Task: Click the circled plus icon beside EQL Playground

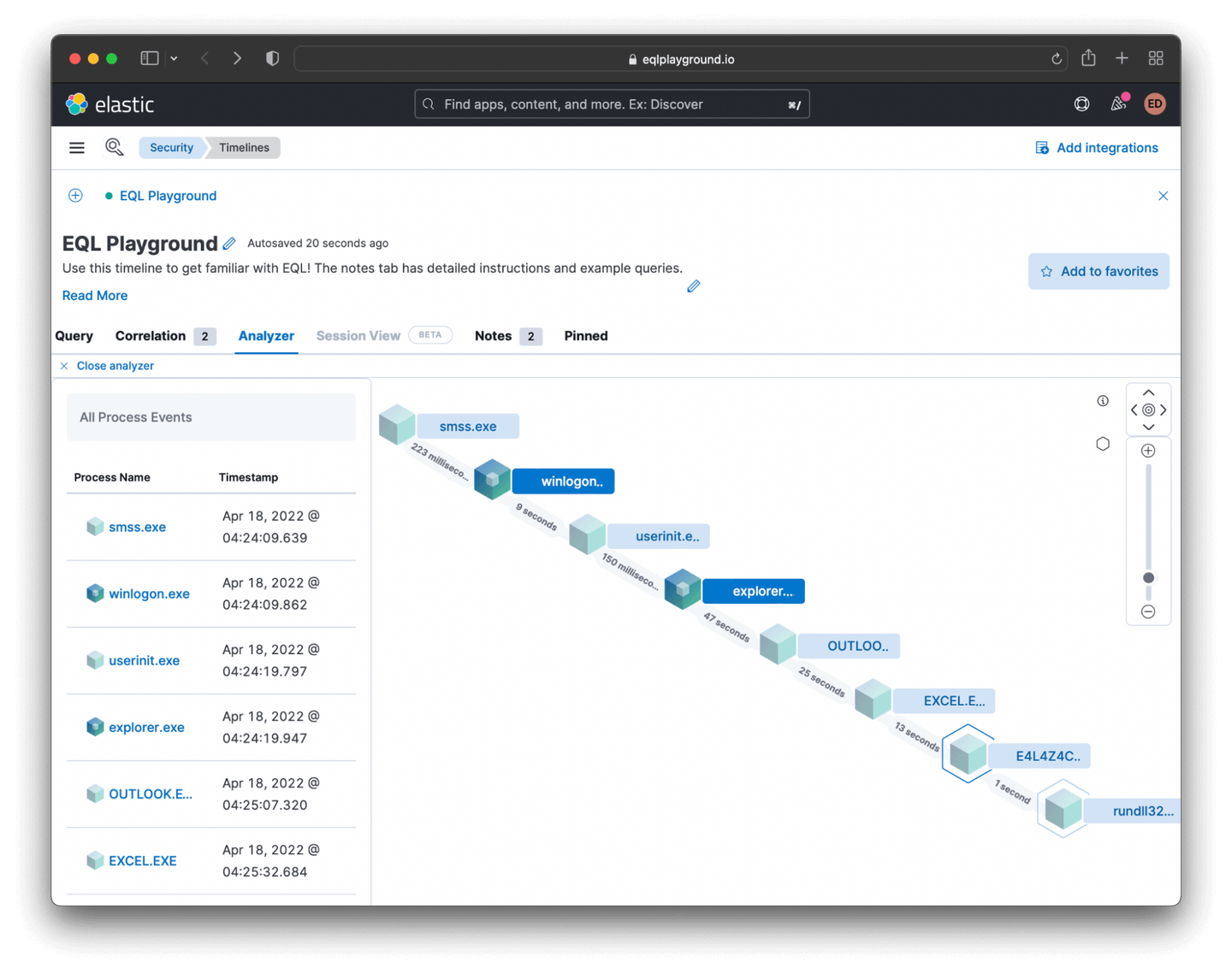Action: [x=75, y=195]
